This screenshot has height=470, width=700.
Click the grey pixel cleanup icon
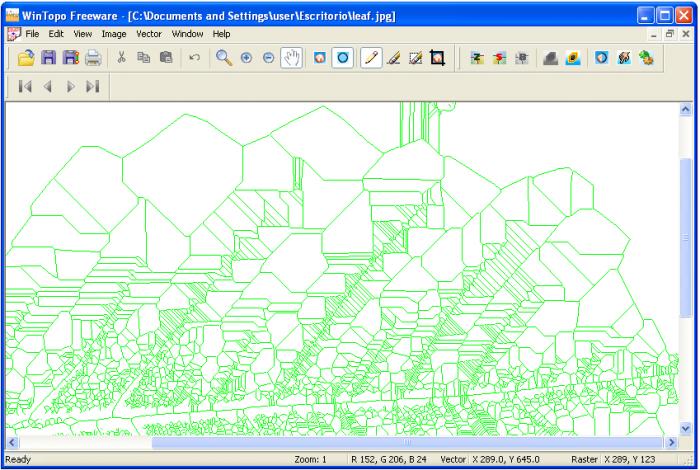coord(521,58)
